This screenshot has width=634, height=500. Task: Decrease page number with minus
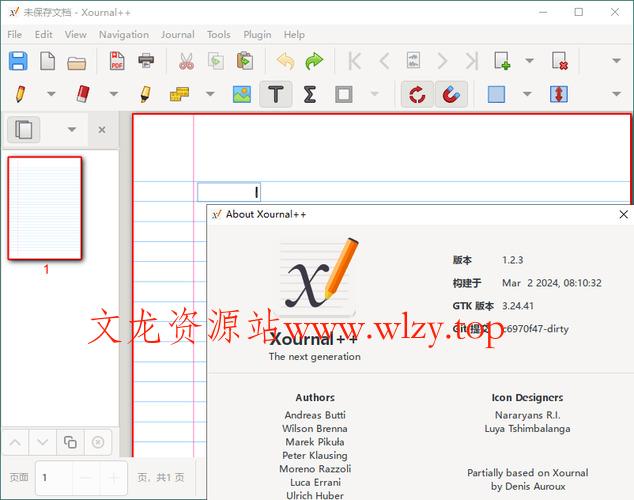[86, 478]
